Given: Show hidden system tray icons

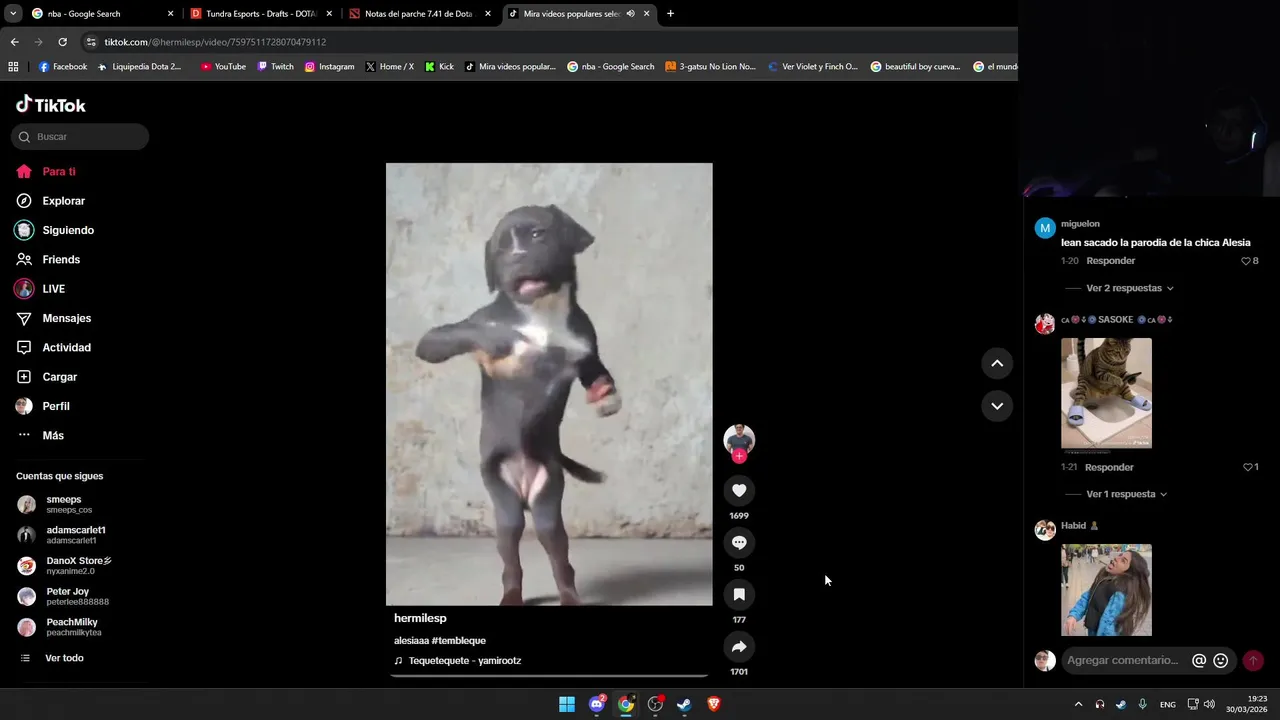Looking at the screenshot, I should [x=1078, y=704].
